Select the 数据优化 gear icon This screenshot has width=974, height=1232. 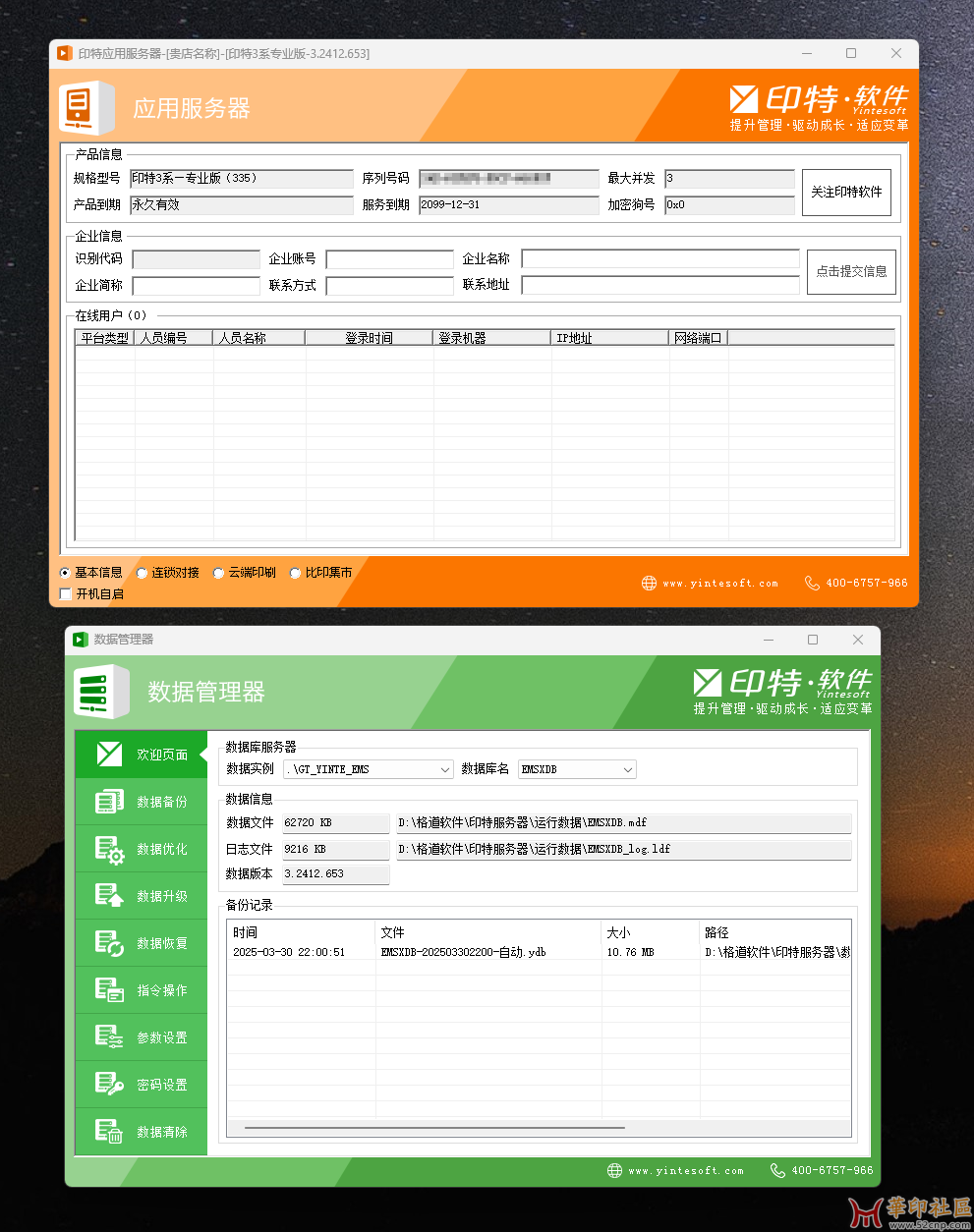click(109, 849)
